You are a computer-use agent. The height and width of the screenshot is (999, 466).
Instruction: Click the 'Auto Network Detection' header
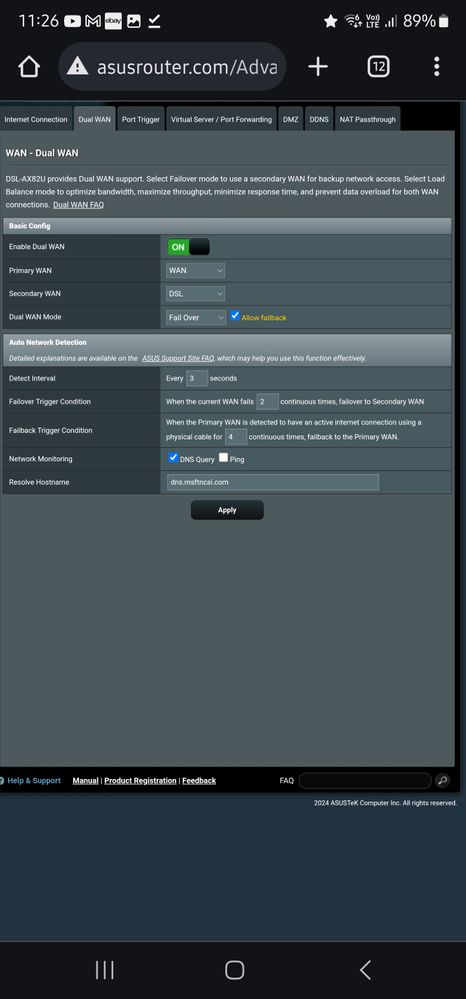click(x=48, y=343)
